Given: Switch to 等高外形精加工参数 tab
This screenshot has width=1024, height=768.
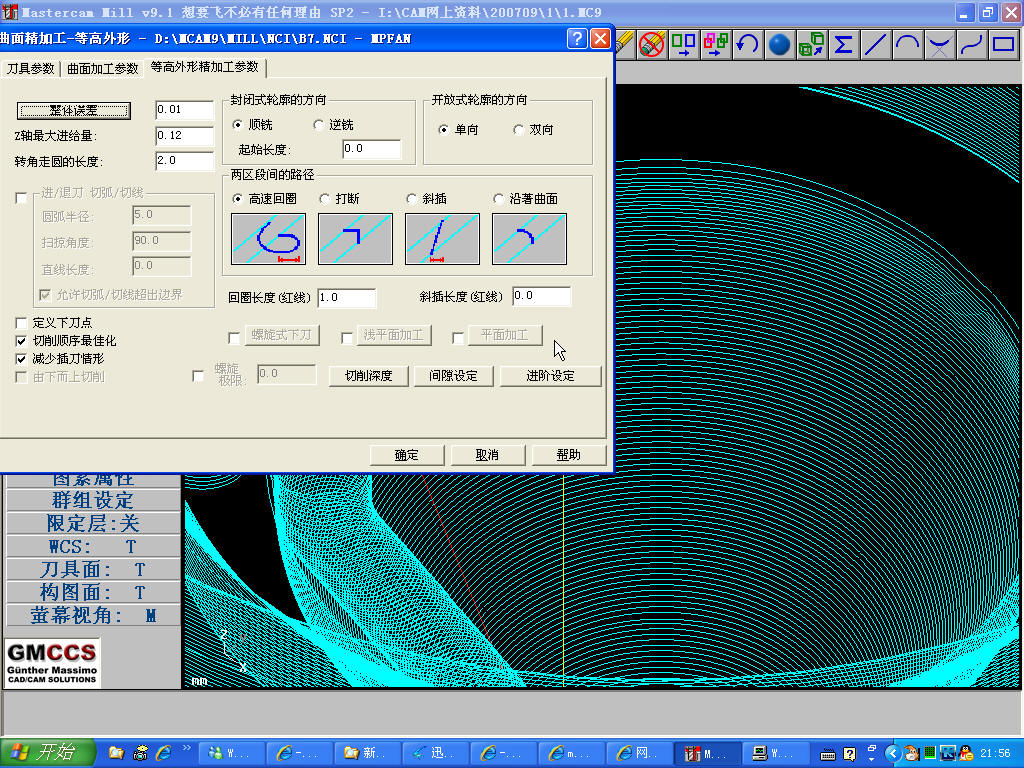Looking at the screenshot, I should pos(204,67).
